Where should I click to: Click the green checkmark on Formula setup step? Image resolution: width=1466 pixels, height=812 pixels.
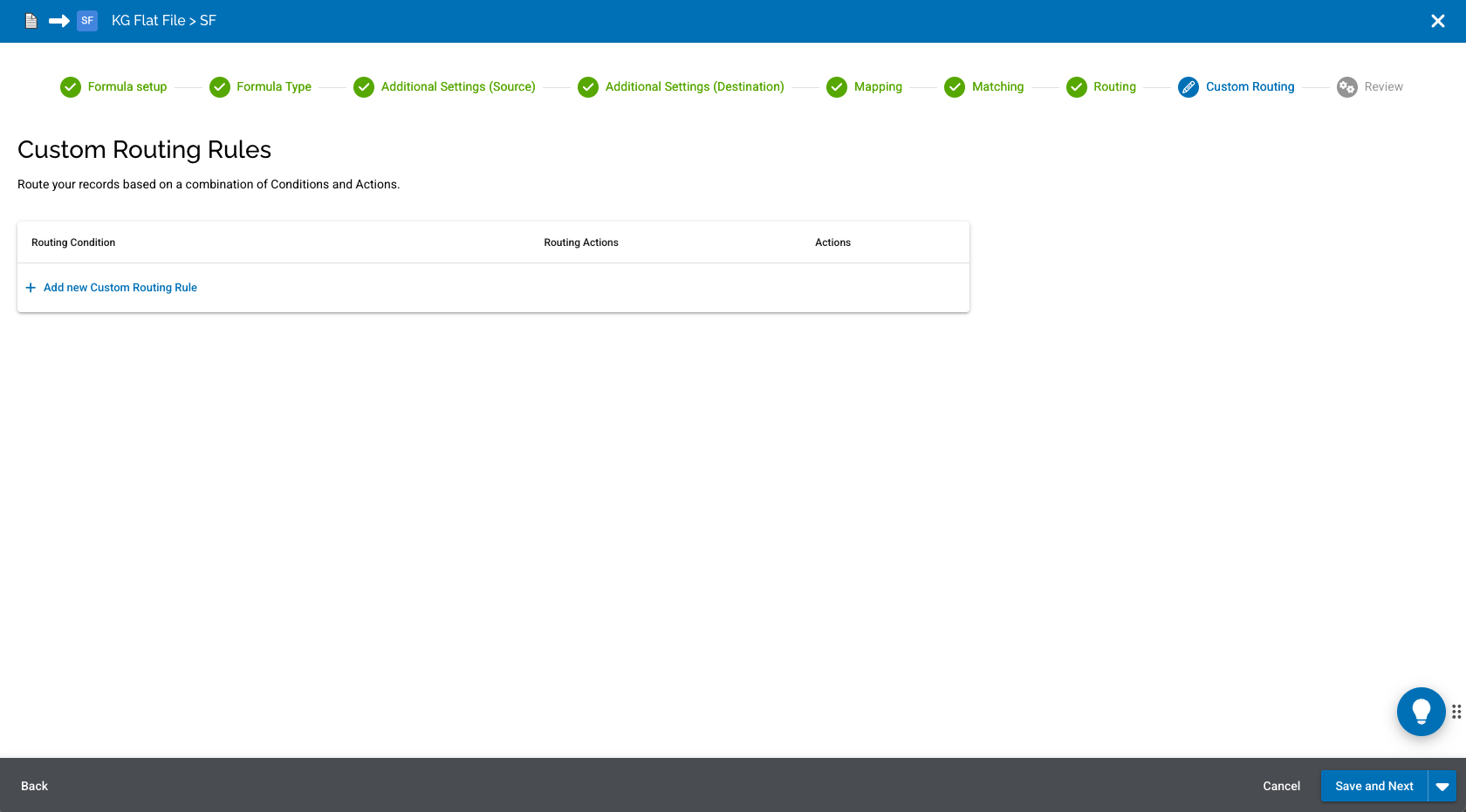click(x=70, y=86)
